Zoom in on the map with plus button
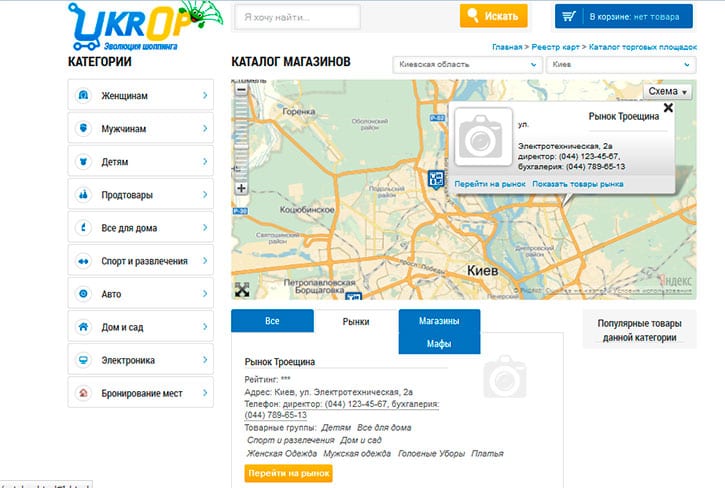The width and height of the screenshot is (725, 488). (x=240, y=188)
